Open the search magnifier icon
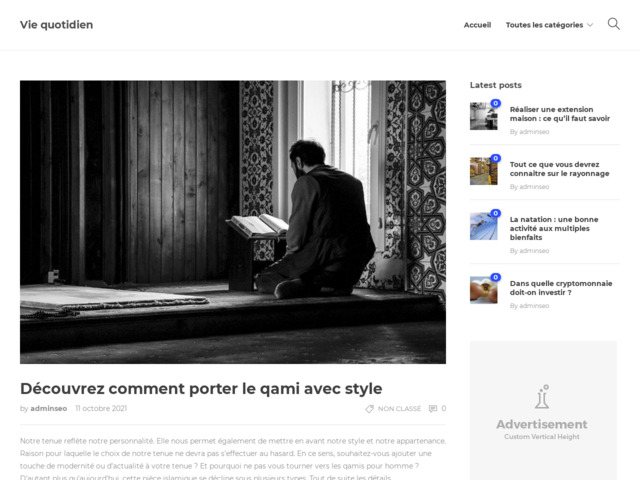The height and width of the screenshot is (480, 640). 613,24
